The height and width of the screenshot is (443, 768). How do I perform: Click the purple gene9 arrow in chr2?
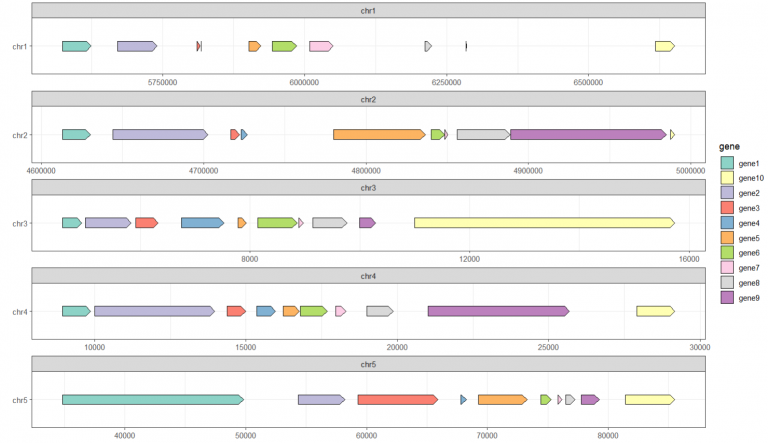[x=587, y=135]
